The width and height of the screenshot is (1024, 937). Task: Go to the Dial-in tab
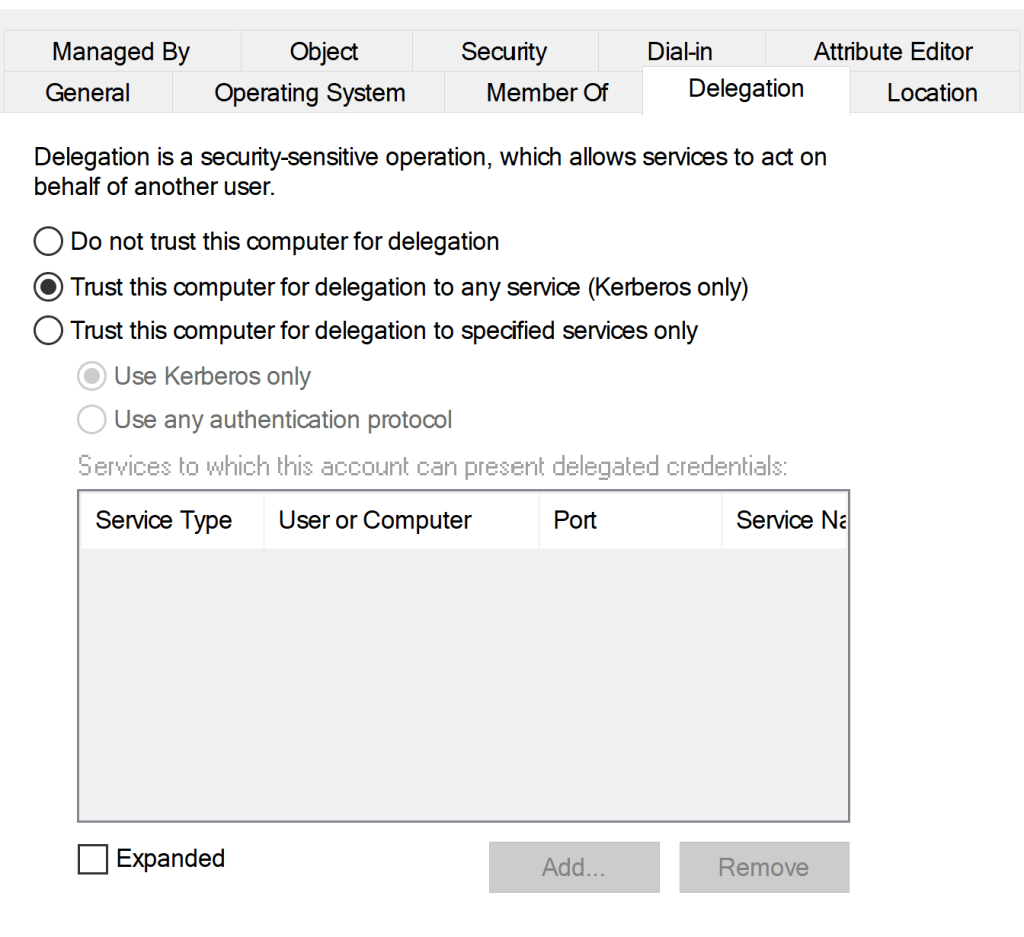click(679, 52)
